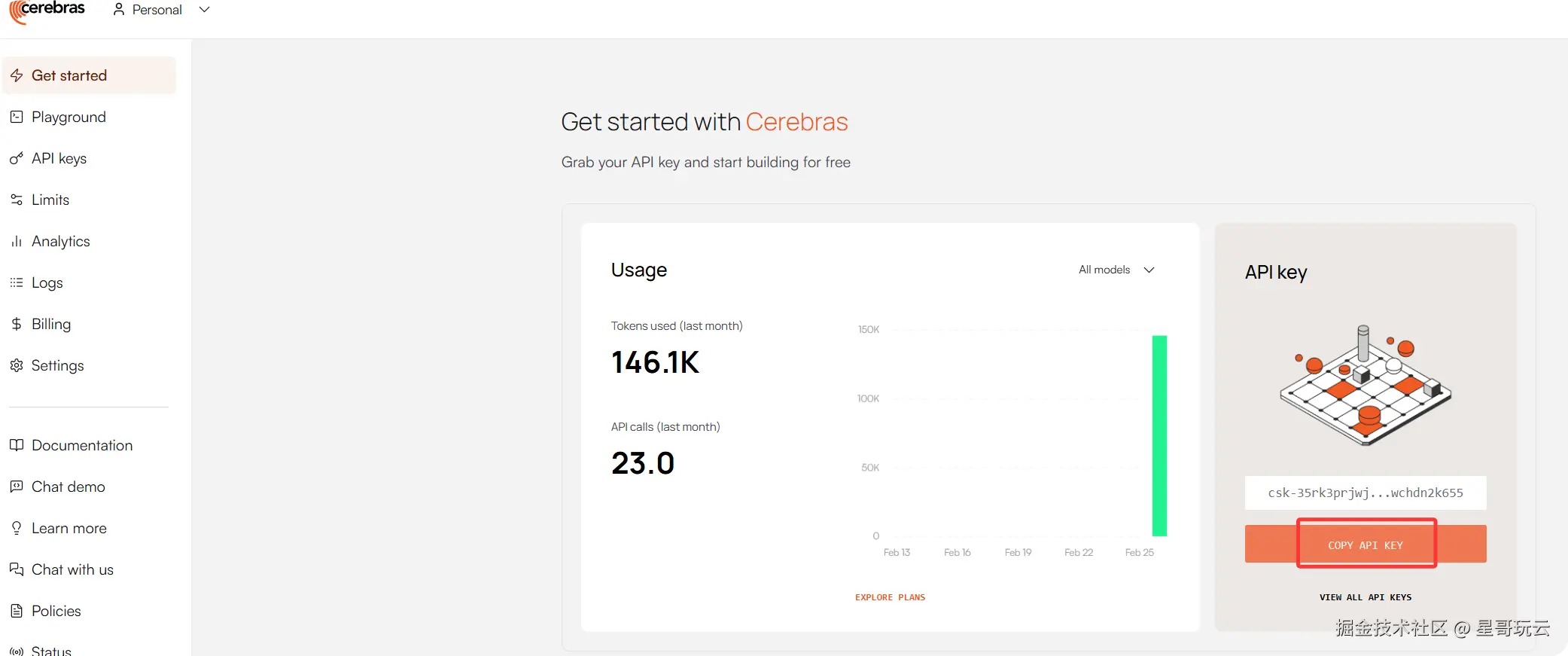
Task: Open the Get started menu item
Action: tap(69, 75)
